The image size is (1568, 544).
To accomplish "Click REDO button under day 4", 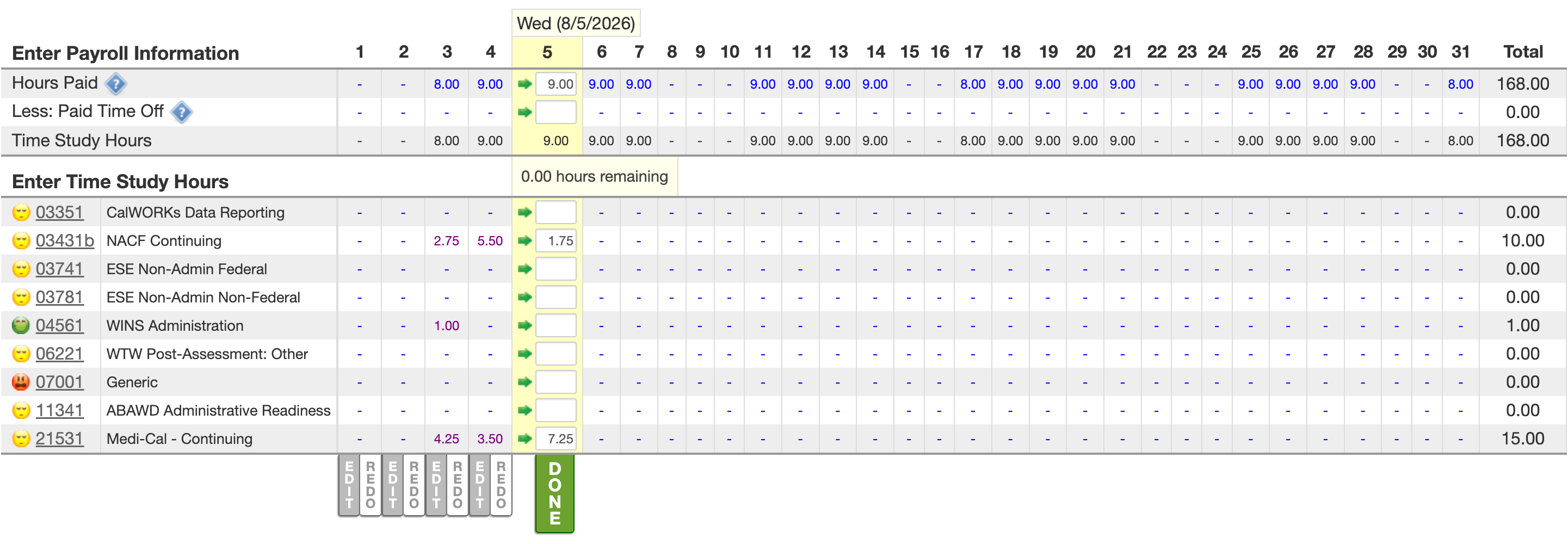I will click(501, 485).
